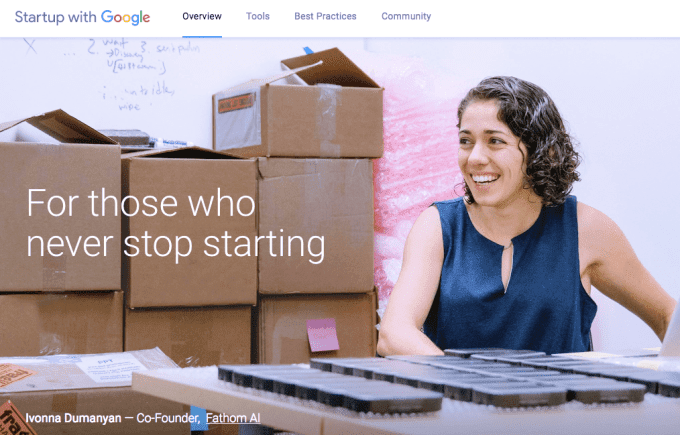Follow the Fathom AI link
The width and height of the screenshot is (680, 435).
[233, 418]
